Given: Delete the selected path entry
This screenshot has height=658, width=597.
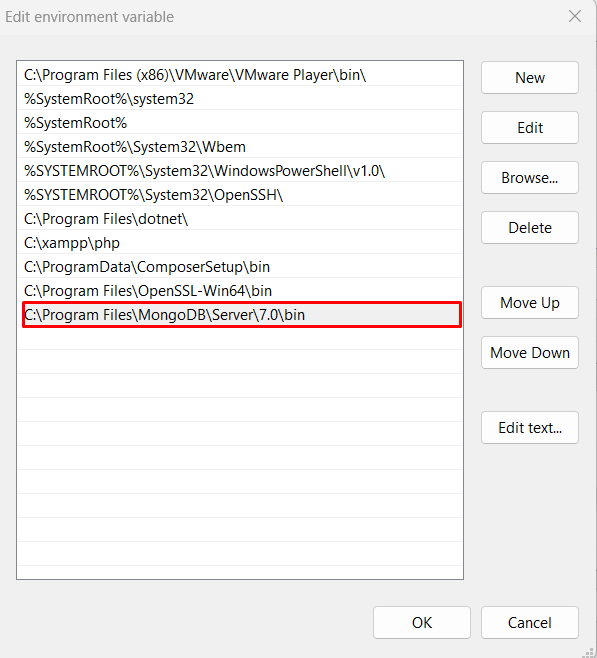Looking at the screenshot, I should [530, 227].
